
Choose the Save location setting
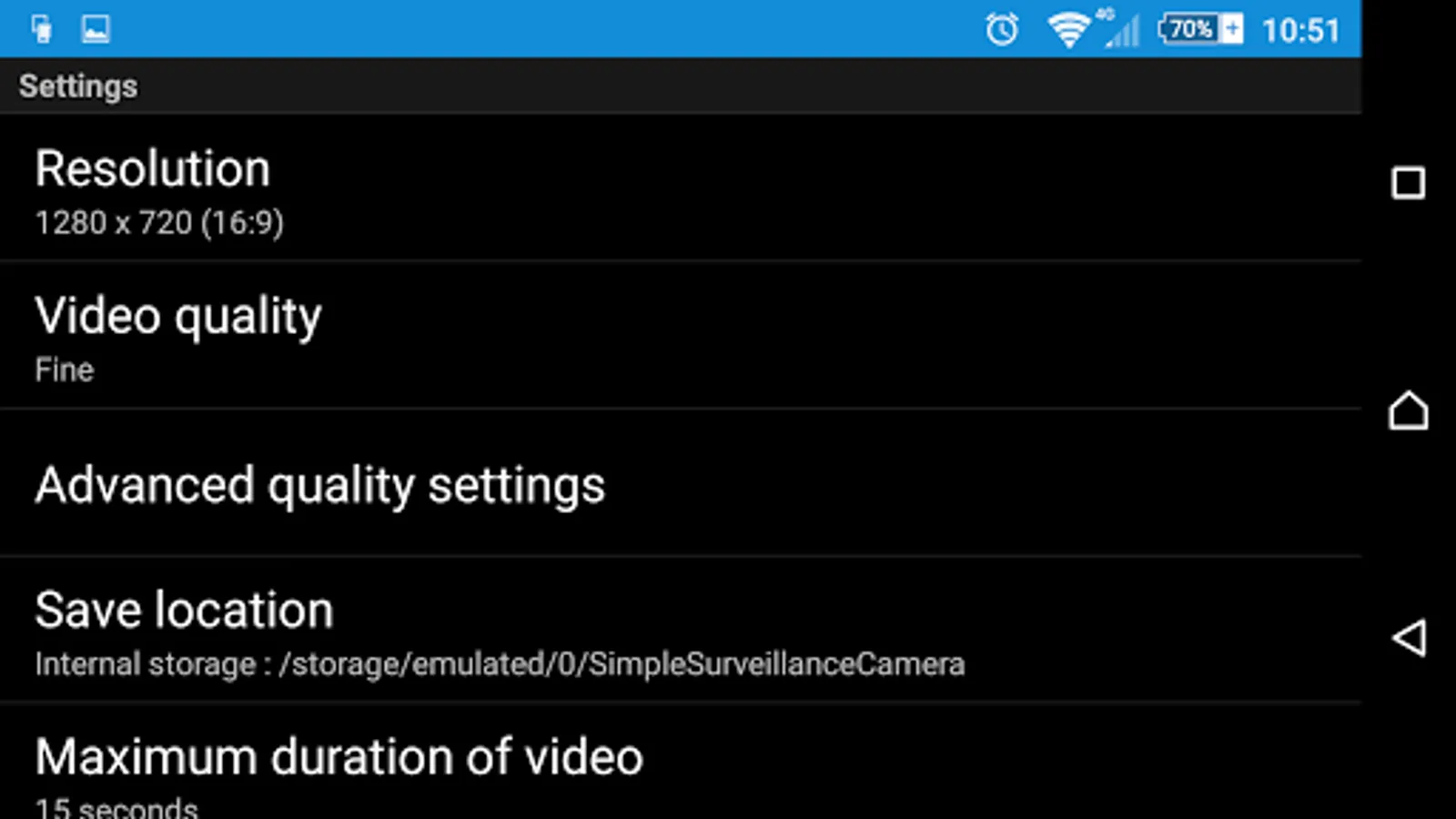184,610
